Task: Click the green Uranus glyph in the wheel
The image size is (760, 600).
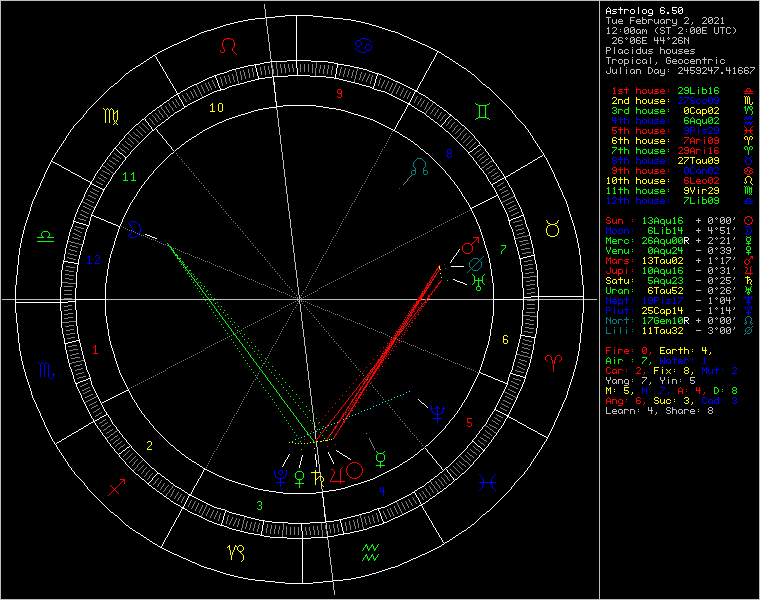Action: click(478, 282)
